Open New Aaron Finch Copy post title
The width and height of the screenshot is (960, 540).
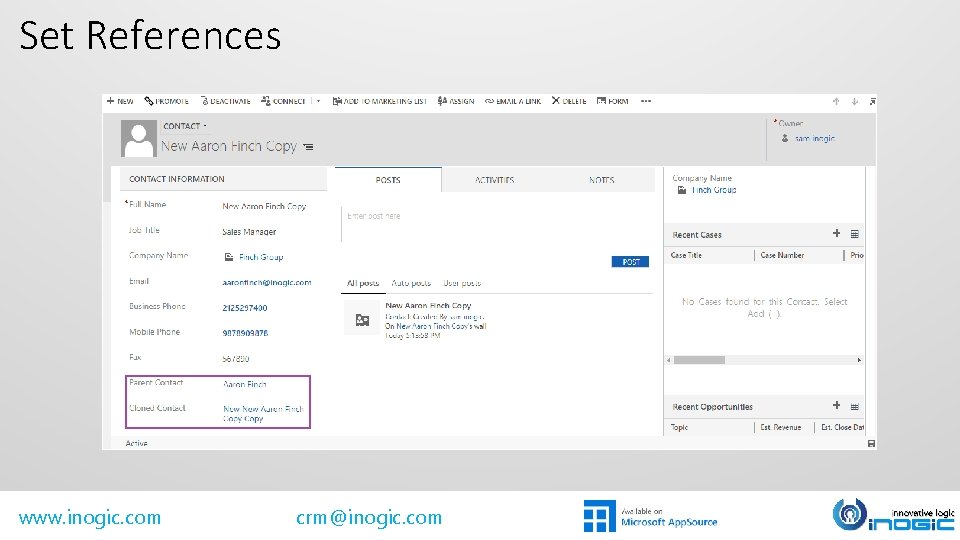pos(428,306)
